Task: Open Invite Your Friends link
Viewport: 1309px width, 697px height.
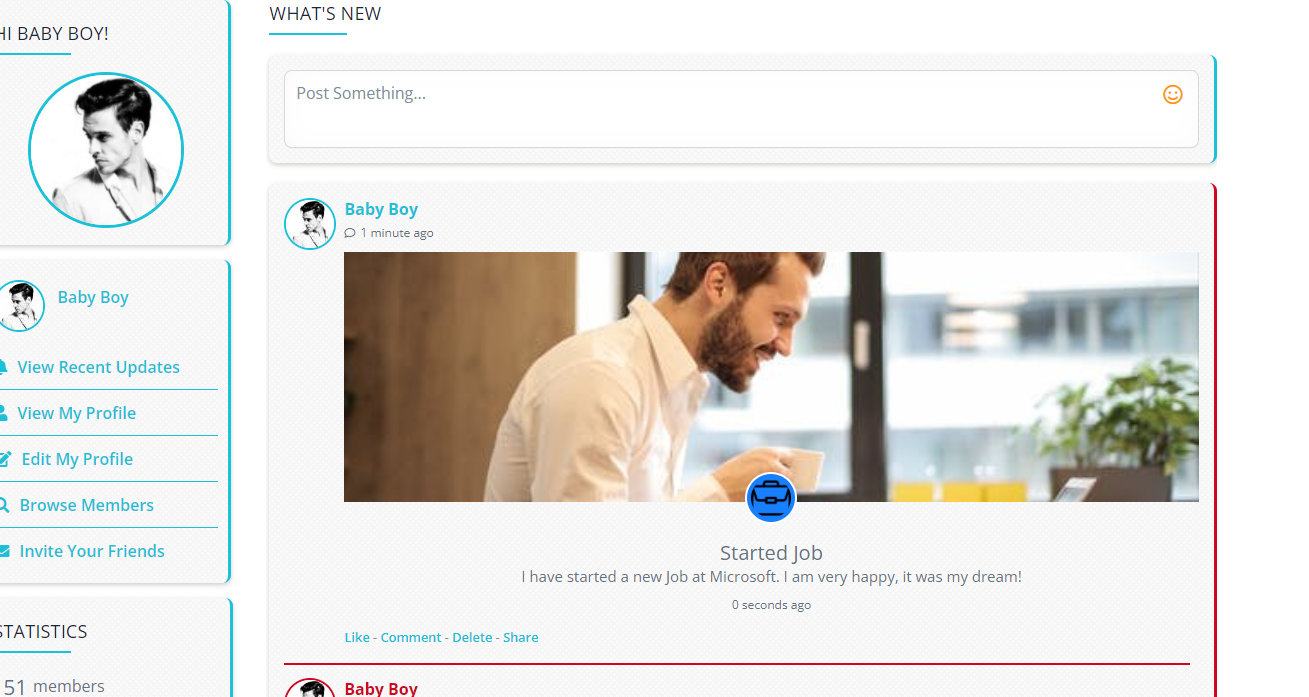Action: pyautogui.click(x=92, y=551)
